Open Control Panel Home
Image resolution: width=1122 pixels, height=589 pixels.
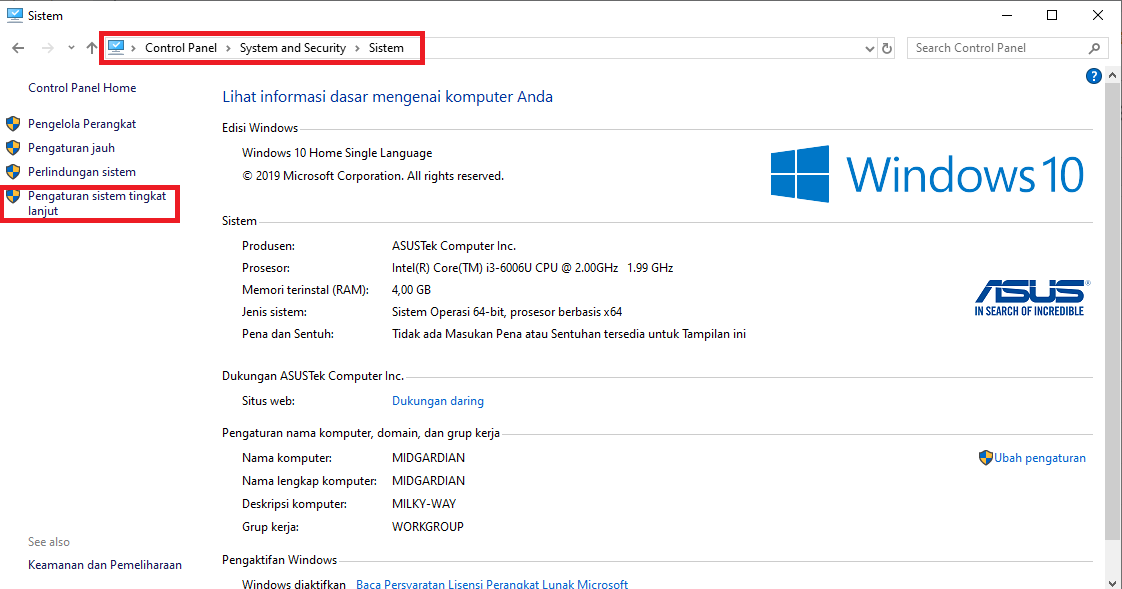[82, 88]
